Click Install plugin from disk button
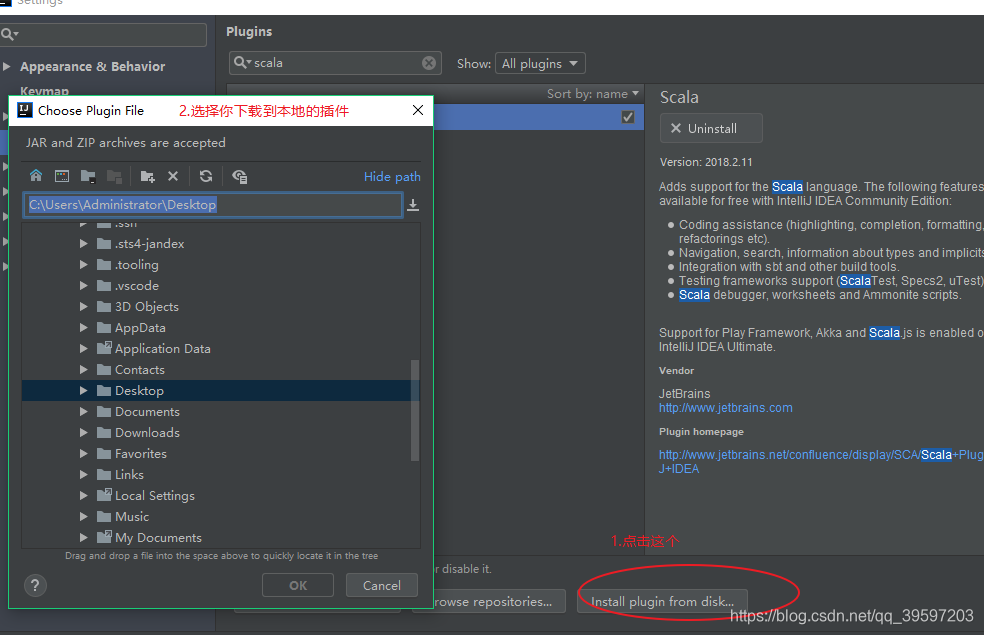This screenshot has width=984, height=635. [x=662, y=601]
